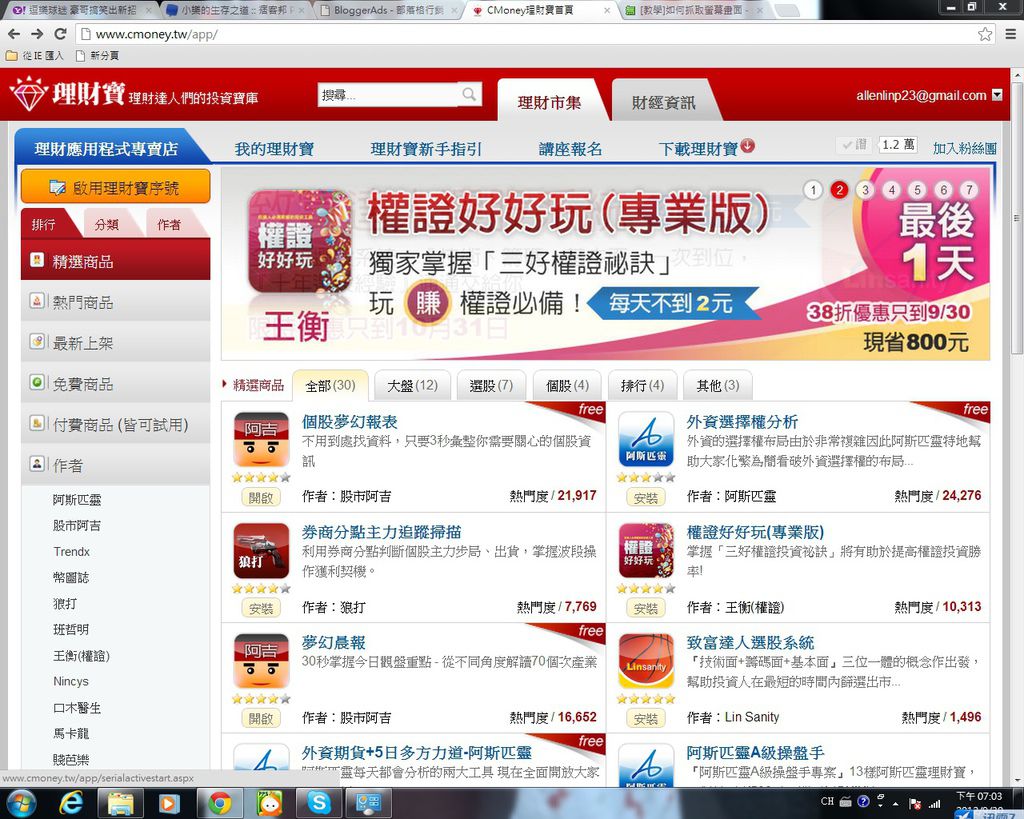Filter by 排行 (4) category tab
This screenshot has width=1024, height=819.
[x=643, y=385]
